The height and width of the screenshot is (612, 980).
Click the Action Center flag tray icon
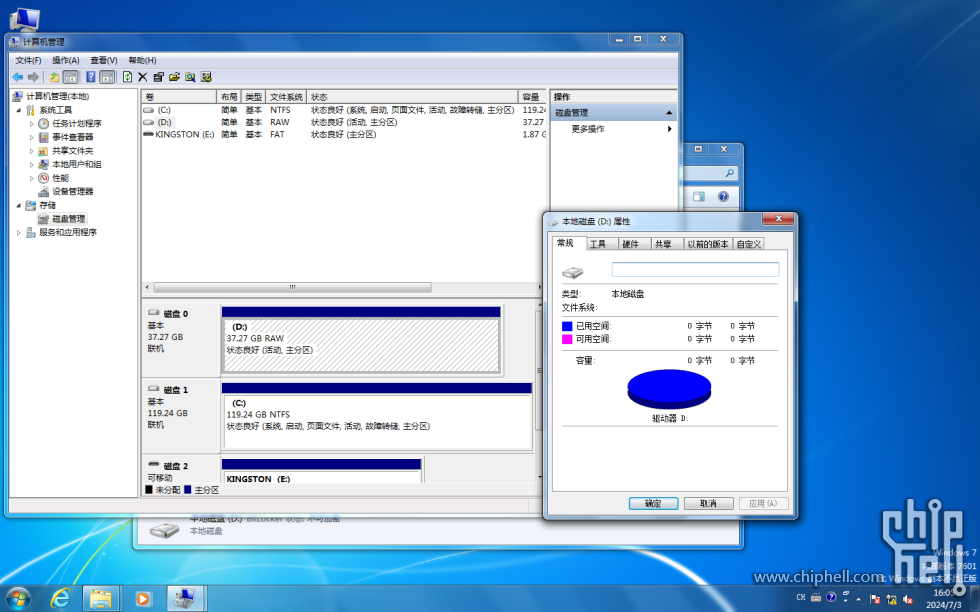pyautogui.click(x=875, y=599)
